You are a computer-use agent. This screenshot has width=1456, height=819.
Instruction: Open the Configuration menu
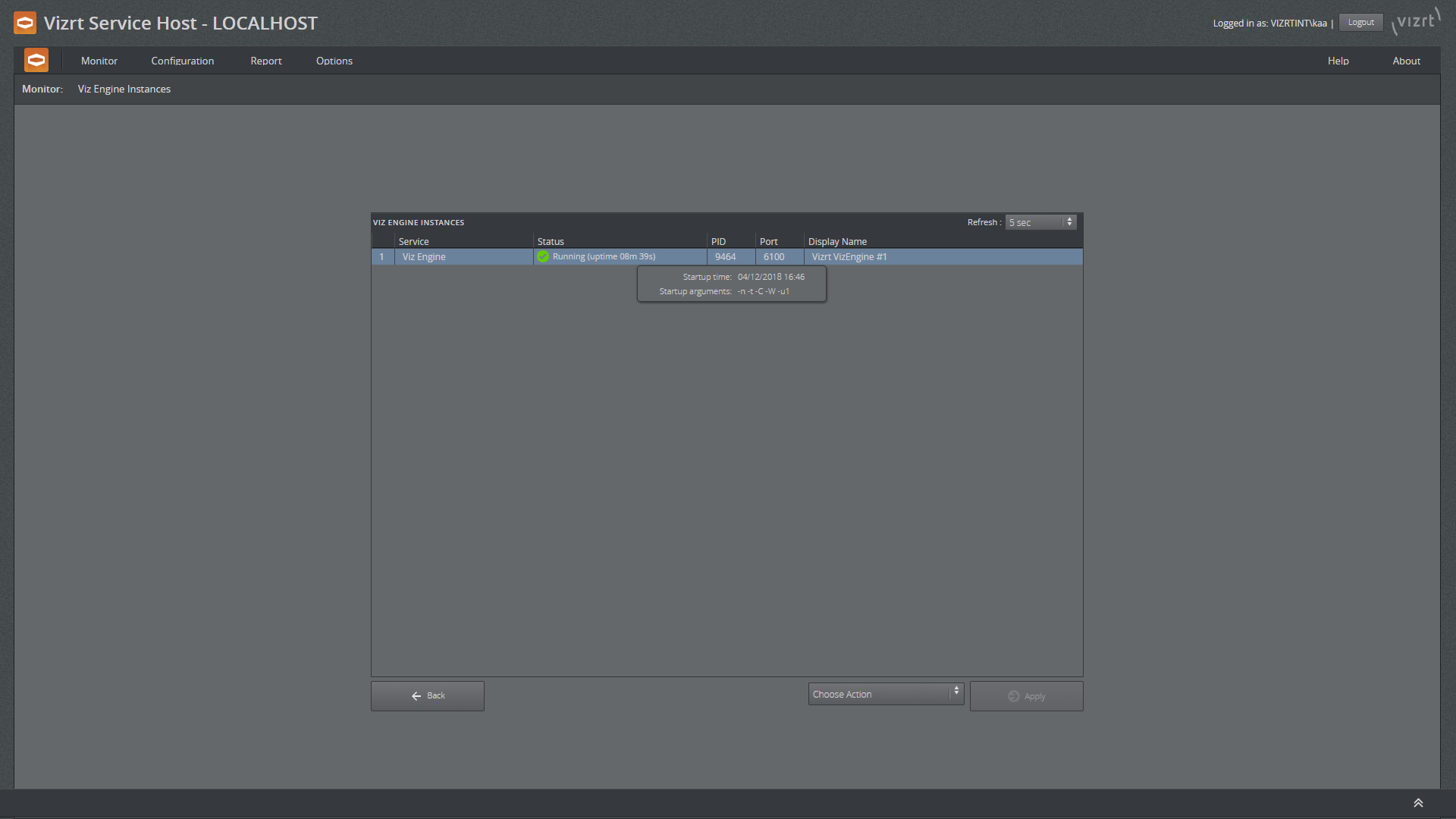coord(182,61)
